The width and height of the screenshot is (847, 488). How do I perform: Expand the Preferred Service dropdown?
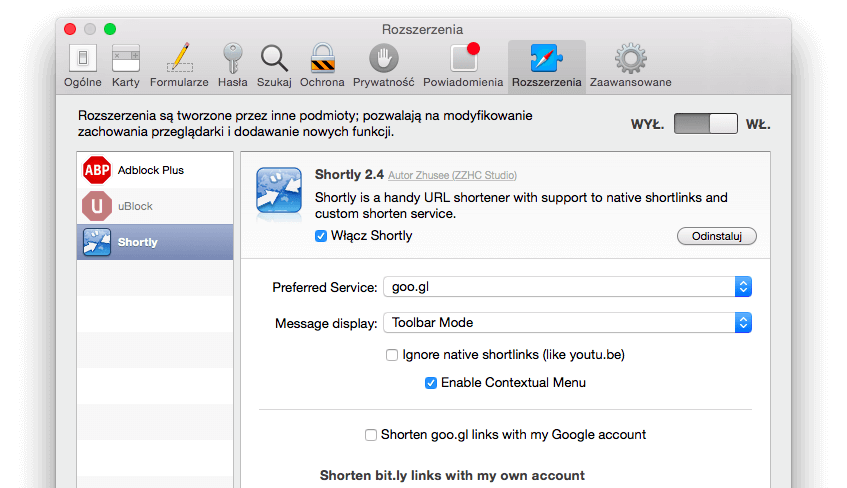[566, 287]
